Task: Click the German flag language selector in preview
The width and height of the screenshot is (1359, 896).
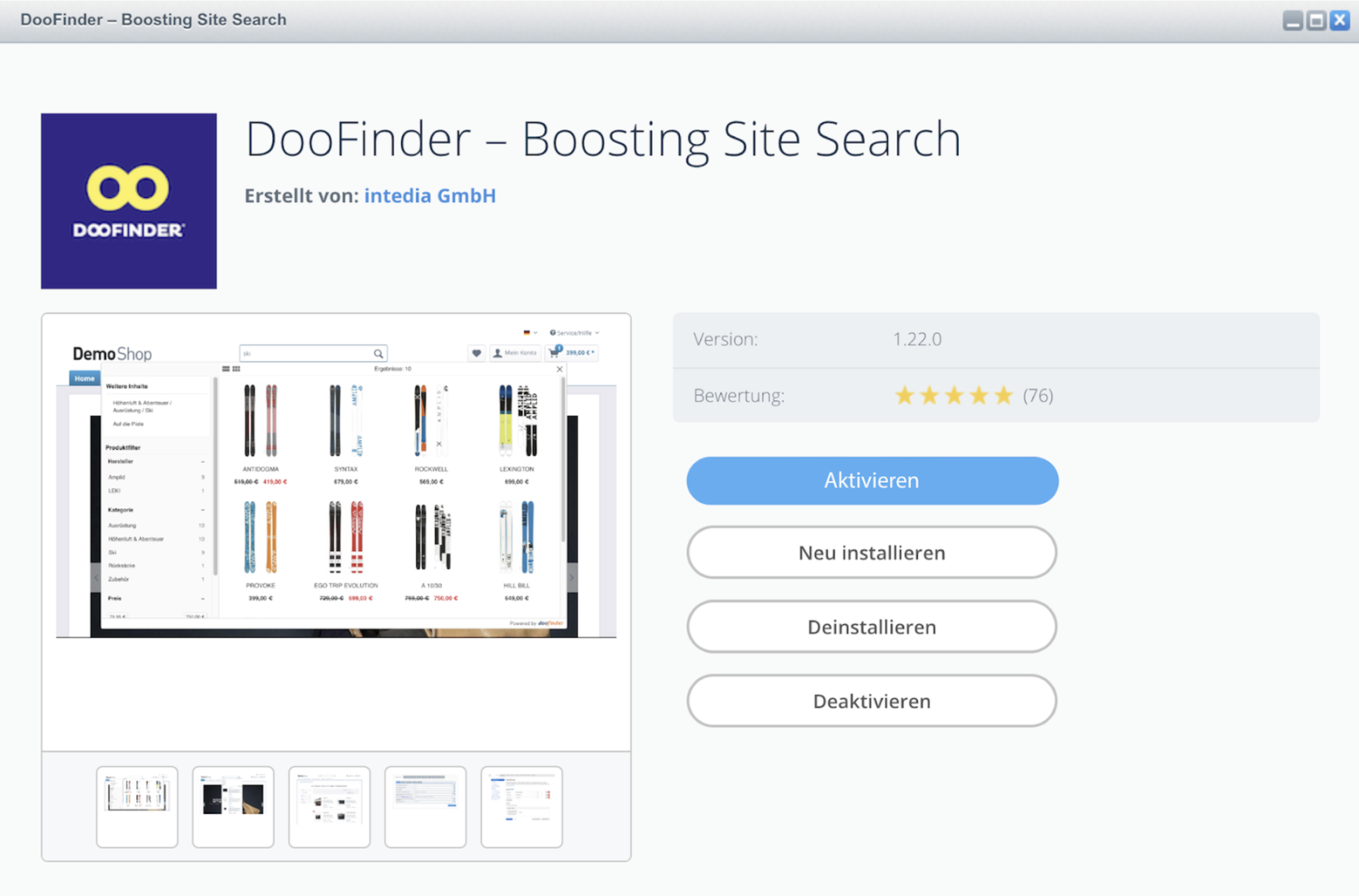Action: 530,333
